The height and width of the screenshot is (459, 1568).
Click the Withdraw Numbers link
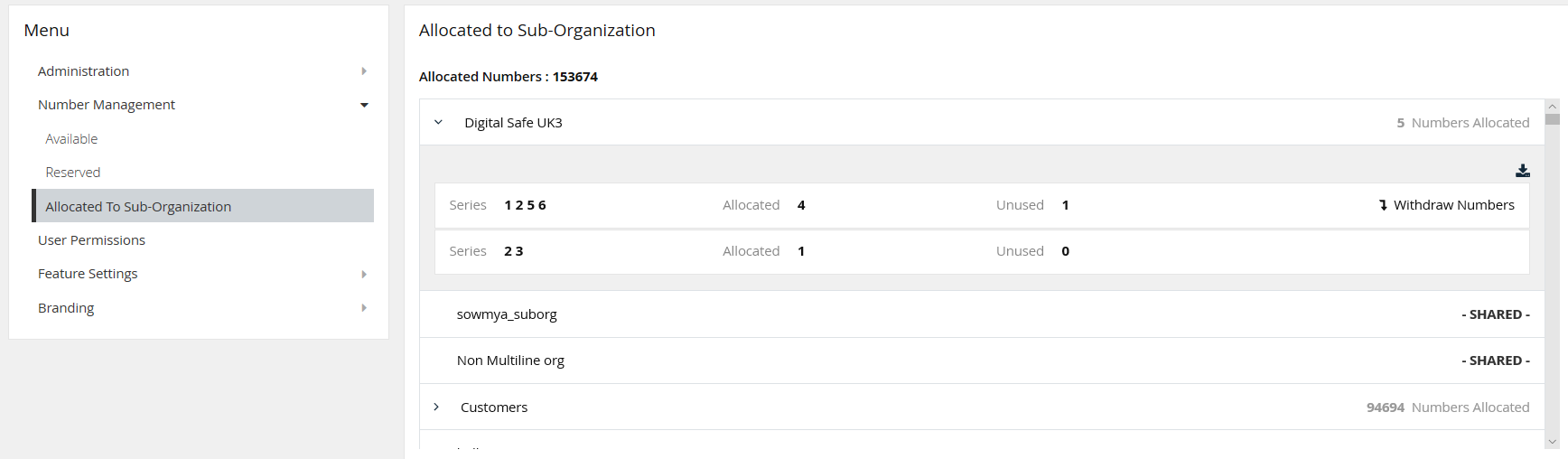click(1453, 205)
